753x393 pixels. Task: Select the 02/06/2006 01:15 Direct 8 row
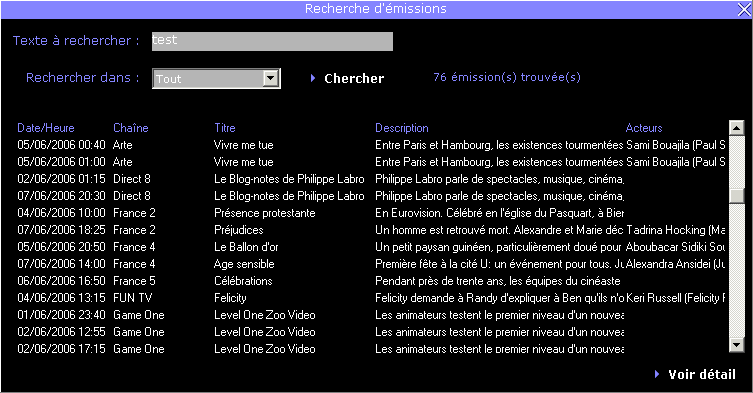[x=371, y=179]
